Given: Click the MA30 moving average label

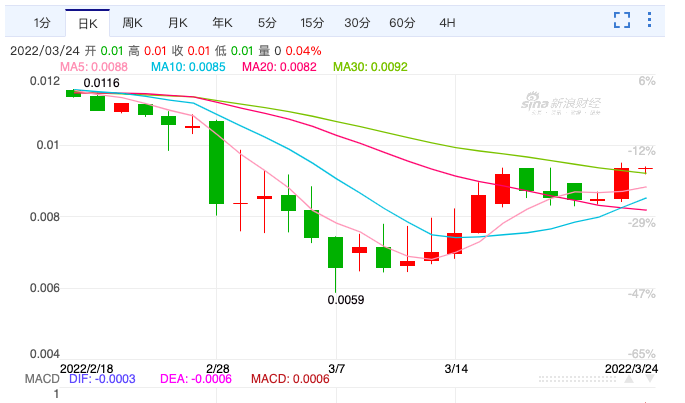Looking at the screenshot, I should 370,67.
